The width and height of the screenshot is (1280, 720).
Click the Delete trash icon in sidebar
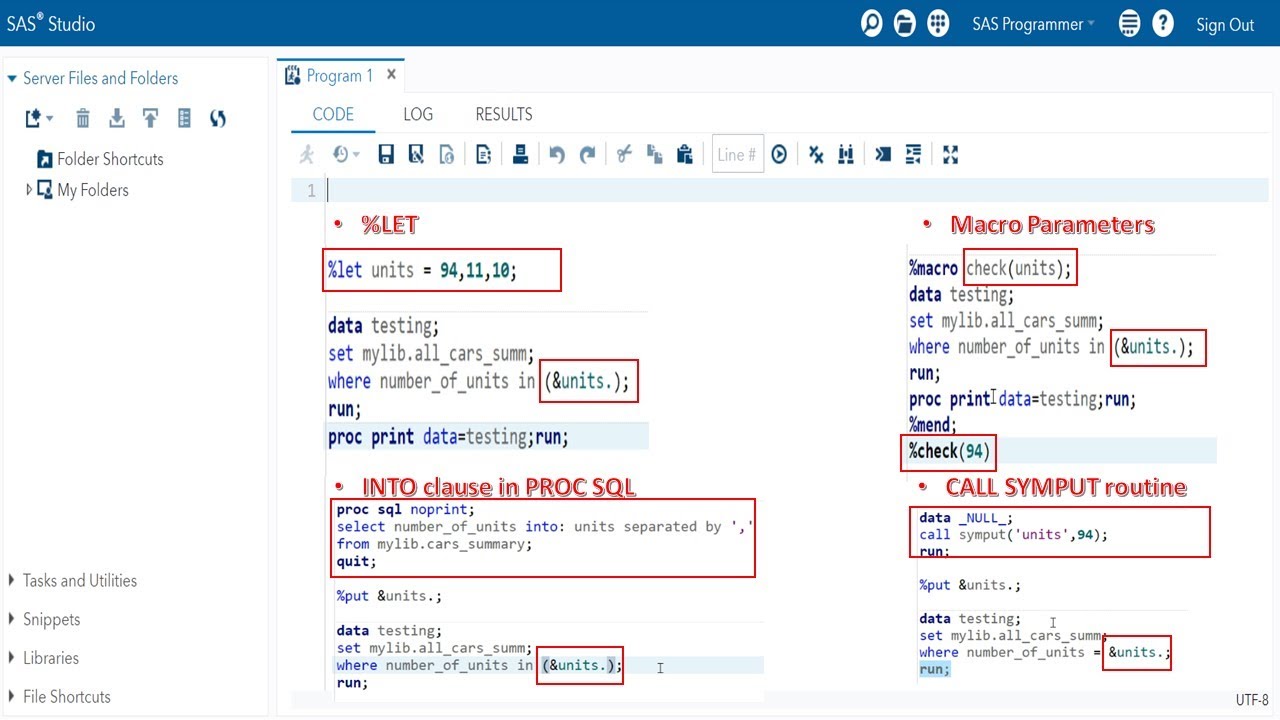[x=83, y=119]
